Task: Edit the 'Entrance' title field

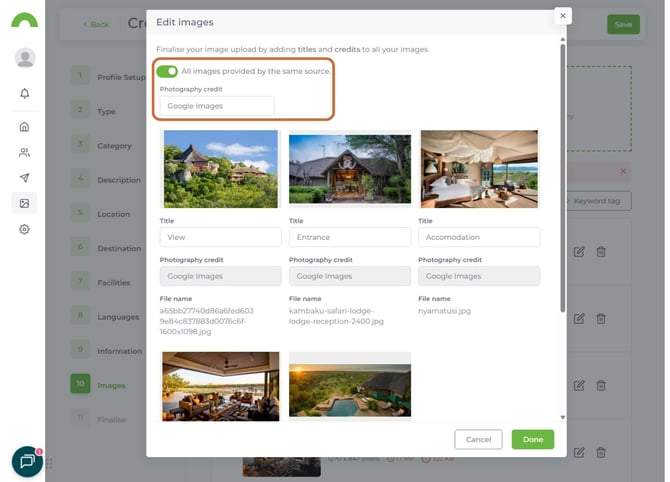Action: [x=349, y=237]
